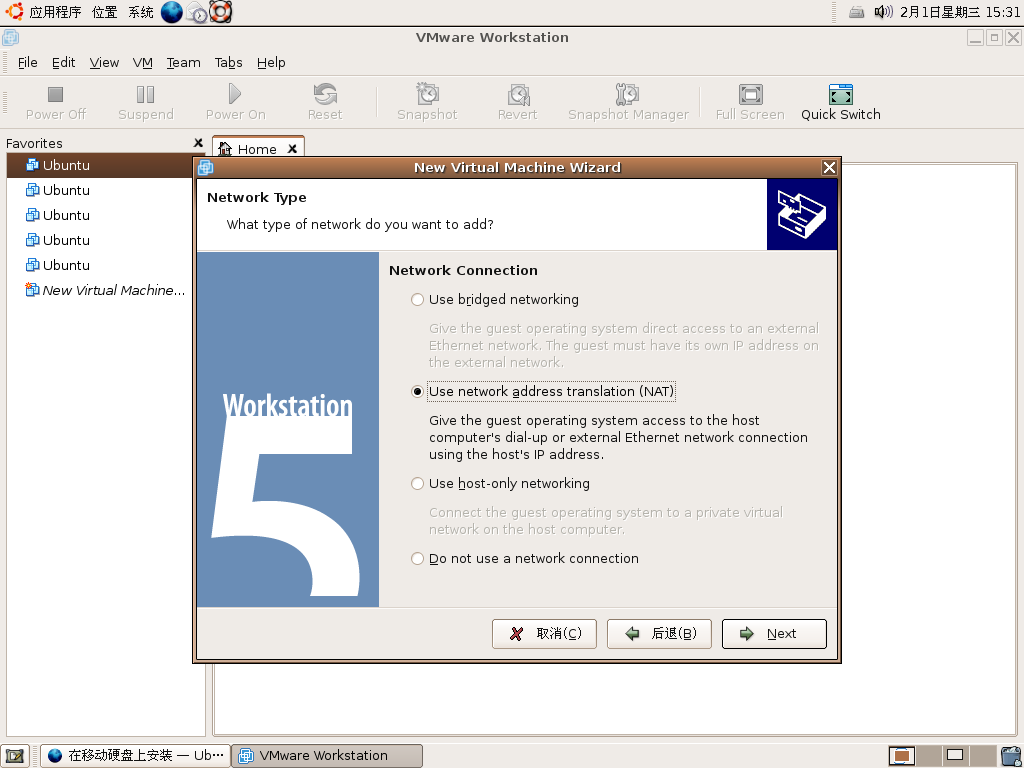Viewport: 1024px width, 768px height.
Task: Close the Favorites sidebar panel
Action: [199, 143]
